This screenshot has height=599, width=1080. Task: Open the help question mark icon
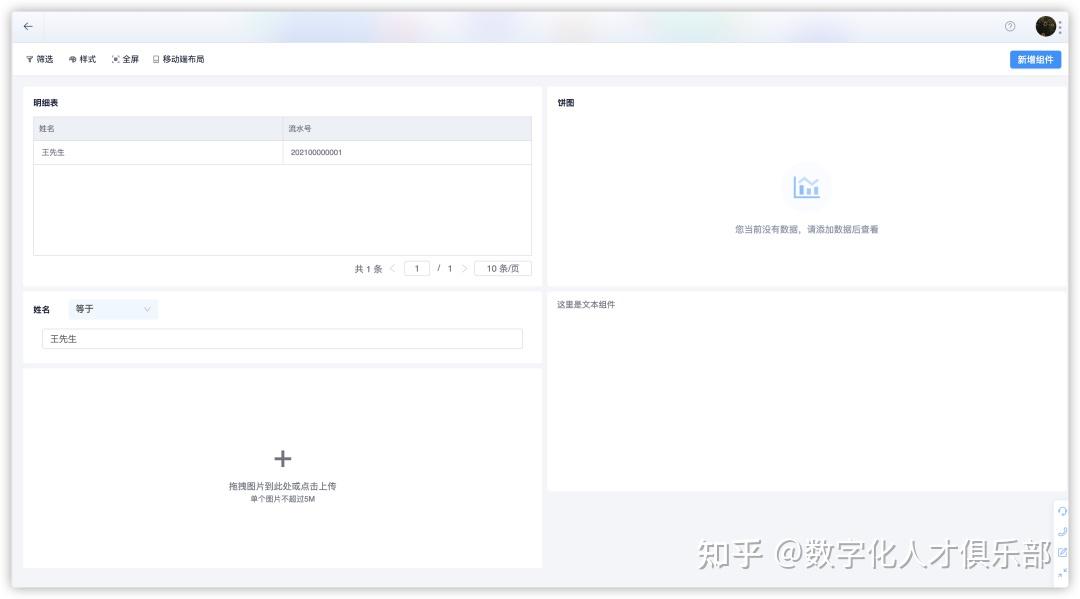click(1010, 26)
